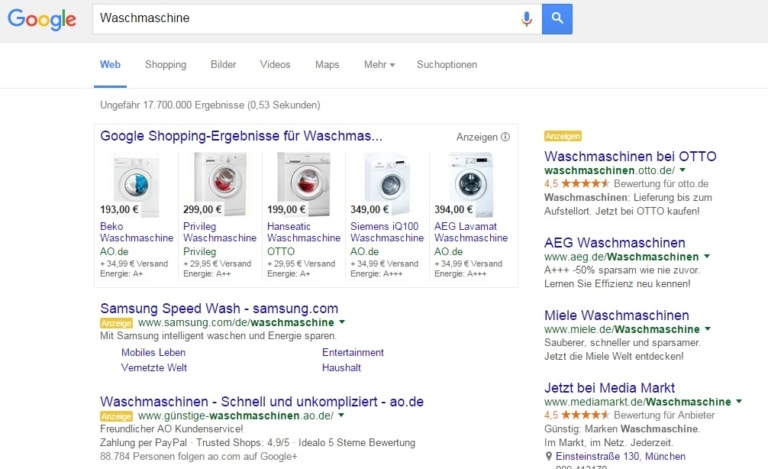The width and height of the screenshot is (768, 469).
Task: Open Jetzt bei Media Markt ad
Action: tap(609, 388)
